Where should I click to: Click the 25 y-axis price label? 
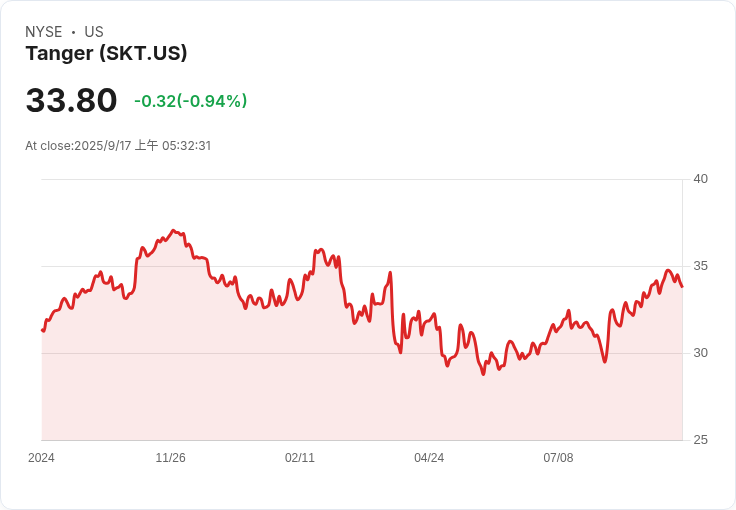pos(700,440)
